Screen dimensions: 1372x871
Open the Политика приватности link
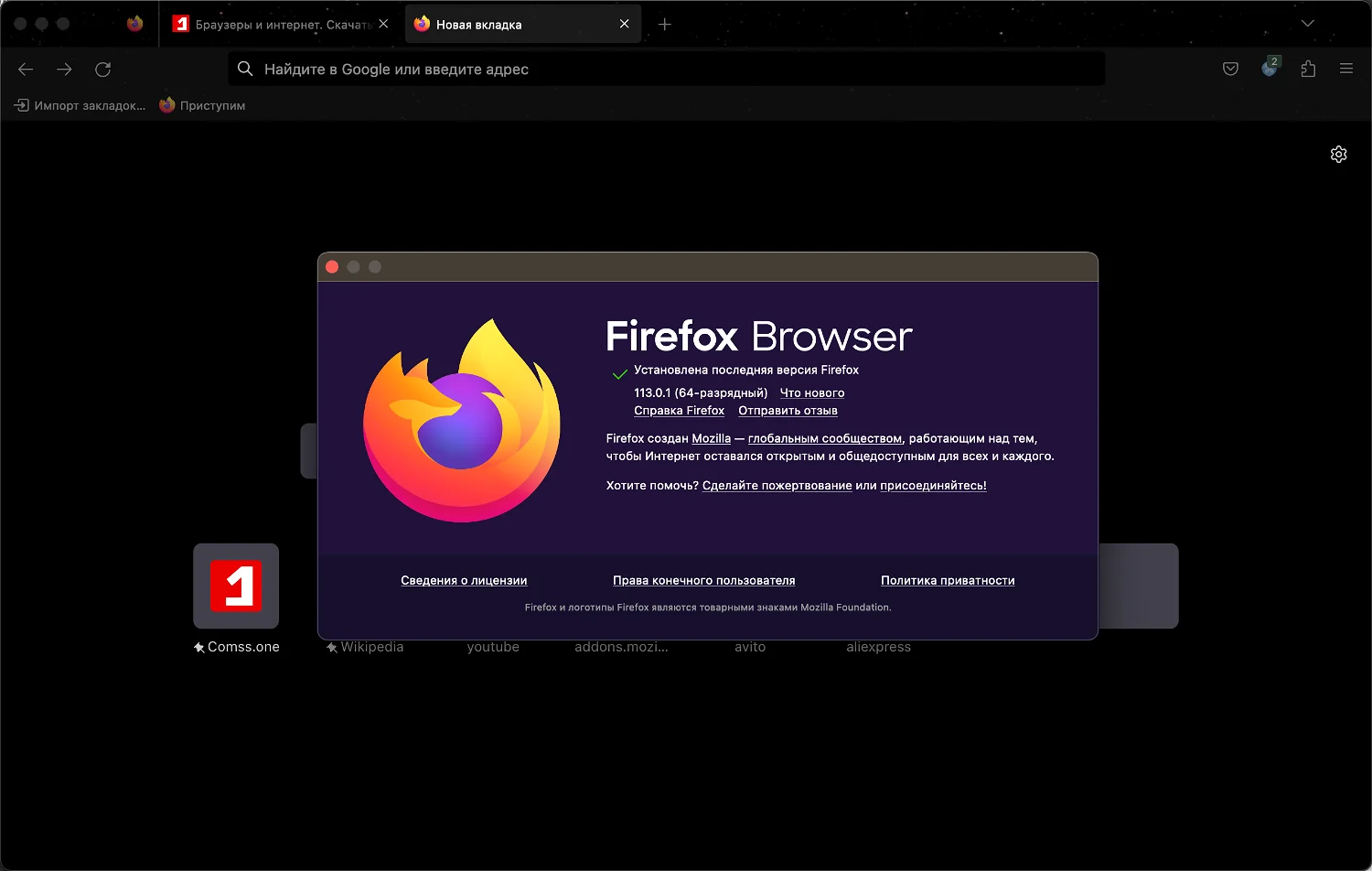click(948, 581)
